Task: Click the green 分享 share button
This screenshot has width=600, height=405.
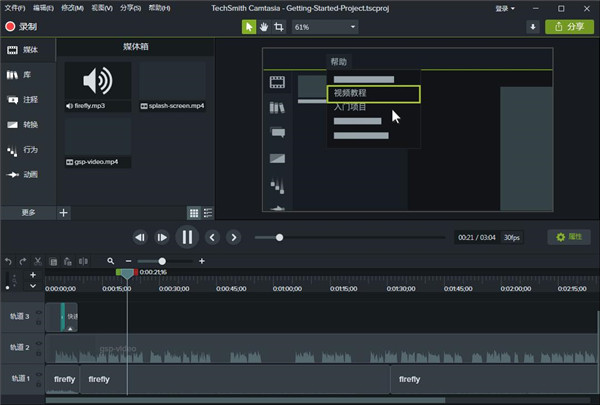Action: 569,27
